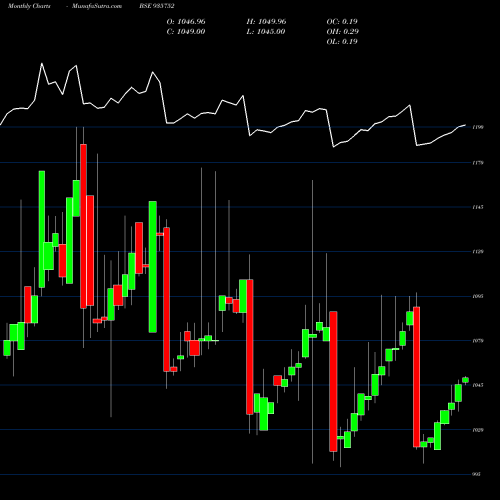Click the 'OL: 0.19' reading

[342, 42]
